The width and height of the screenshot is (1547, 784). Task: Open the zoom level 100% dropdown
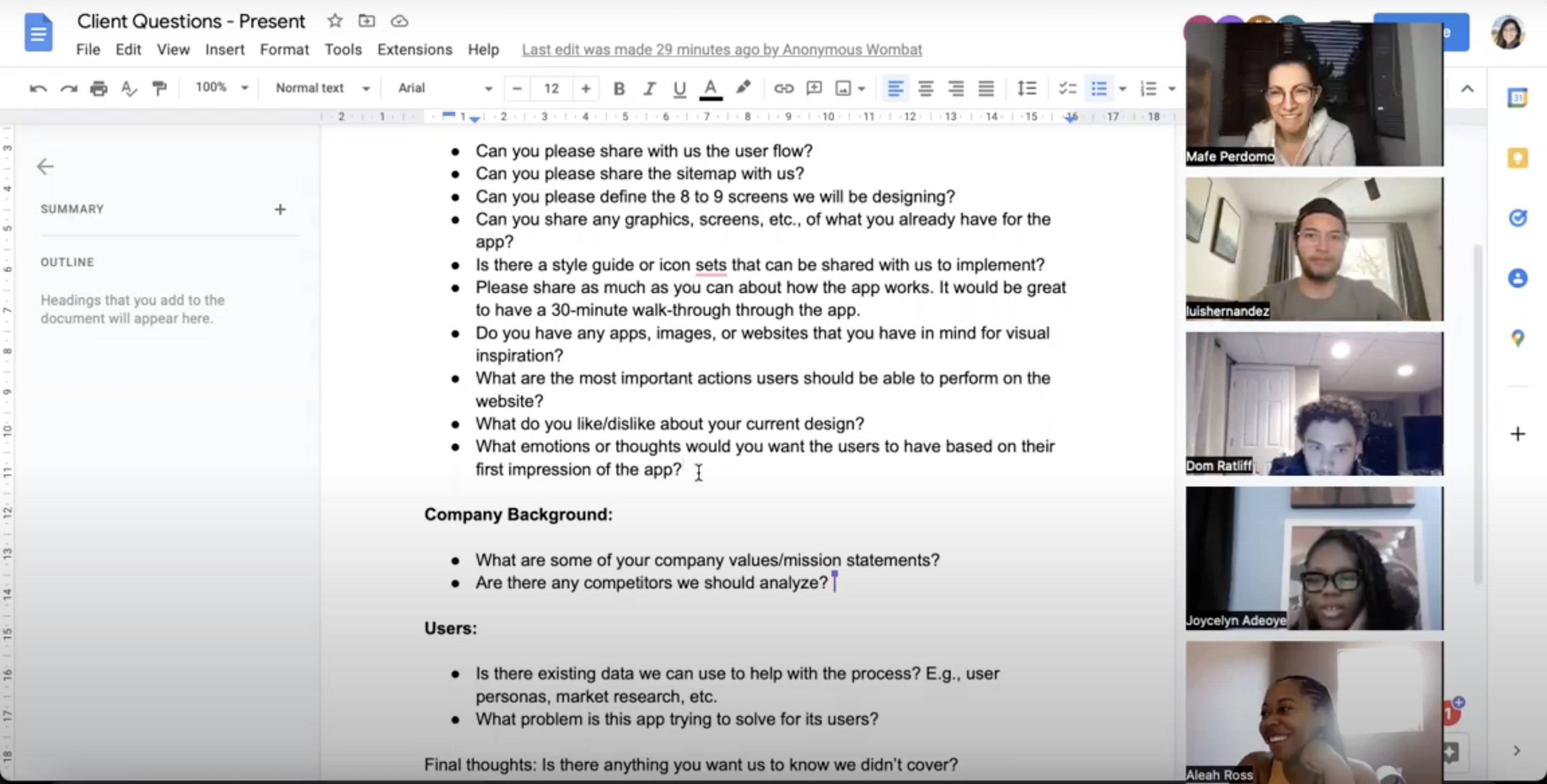[x=222, y=88]
